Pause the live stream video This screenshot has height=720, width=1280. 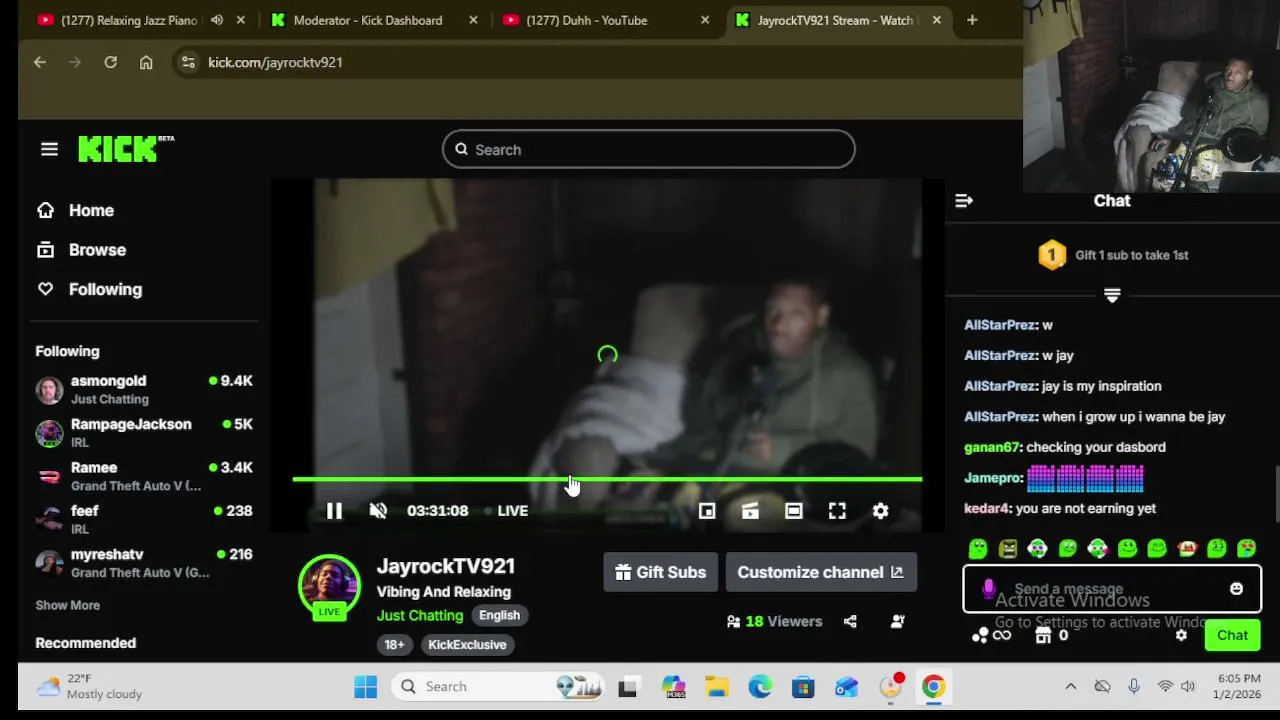pyautogui.click(x=334, y=511)
